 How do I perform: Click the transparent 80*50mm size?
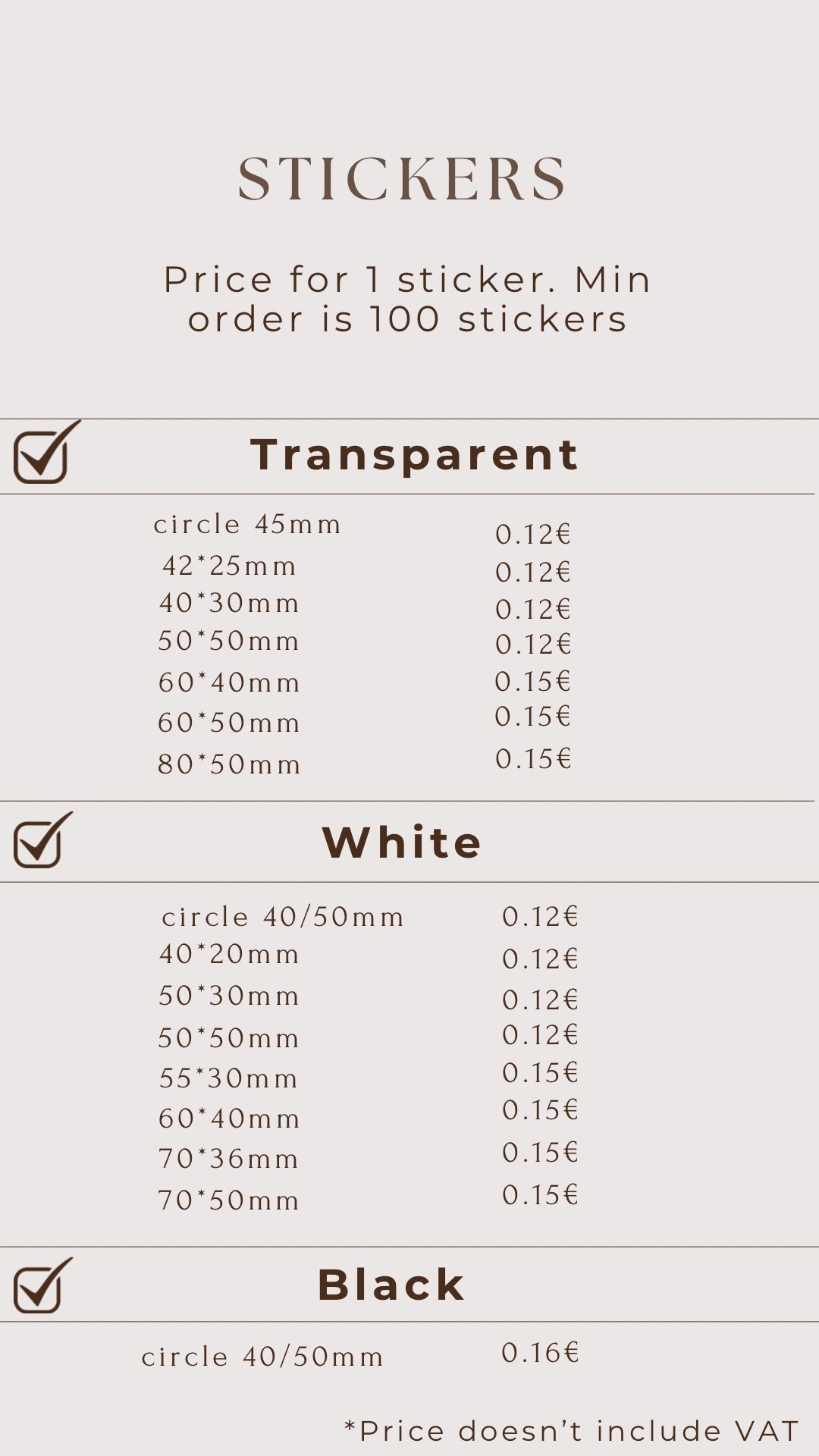pyautogui.click(x=229, y=764)
